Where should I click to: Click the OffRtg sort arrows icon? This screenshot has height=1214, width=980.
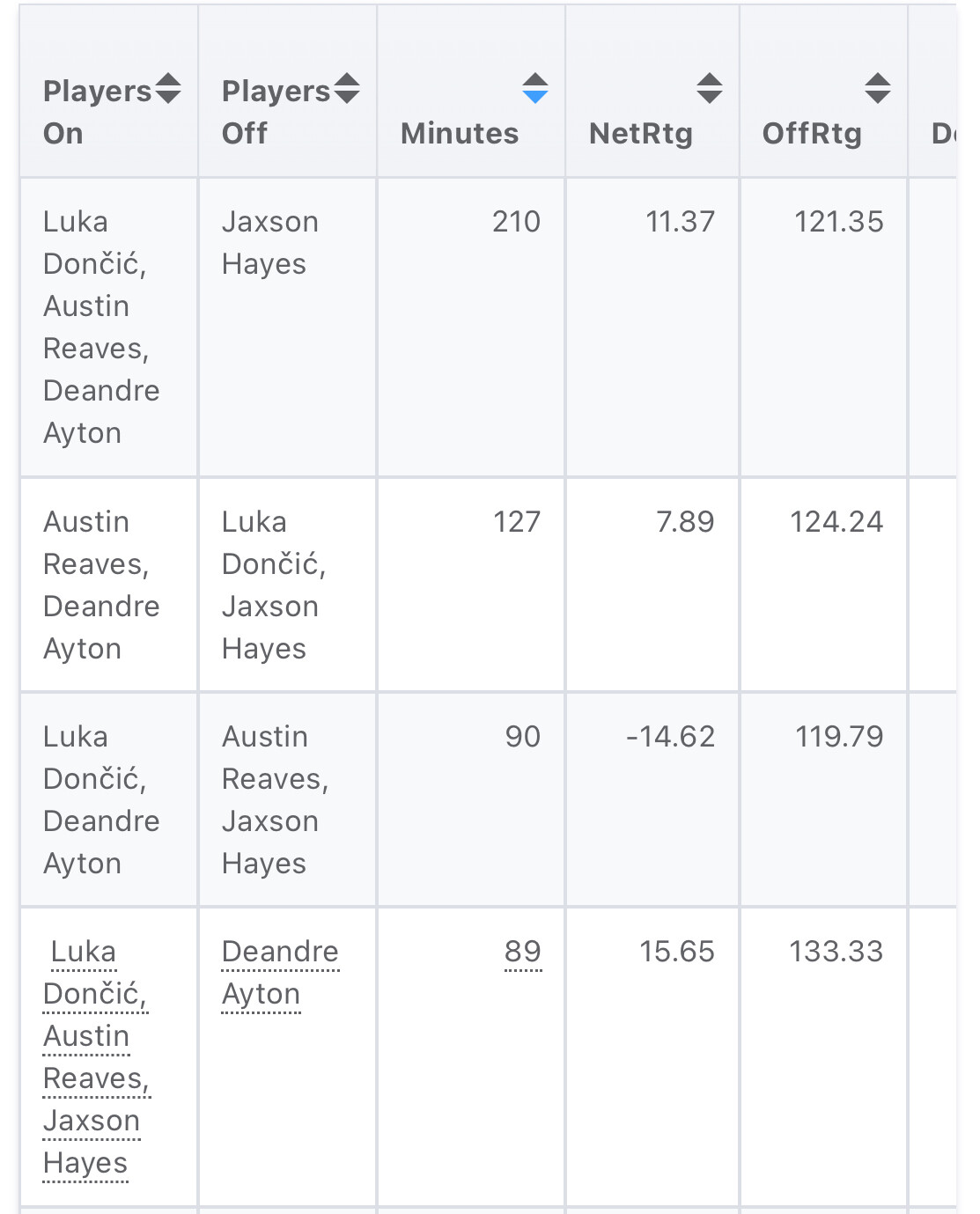tap(877, 89)
